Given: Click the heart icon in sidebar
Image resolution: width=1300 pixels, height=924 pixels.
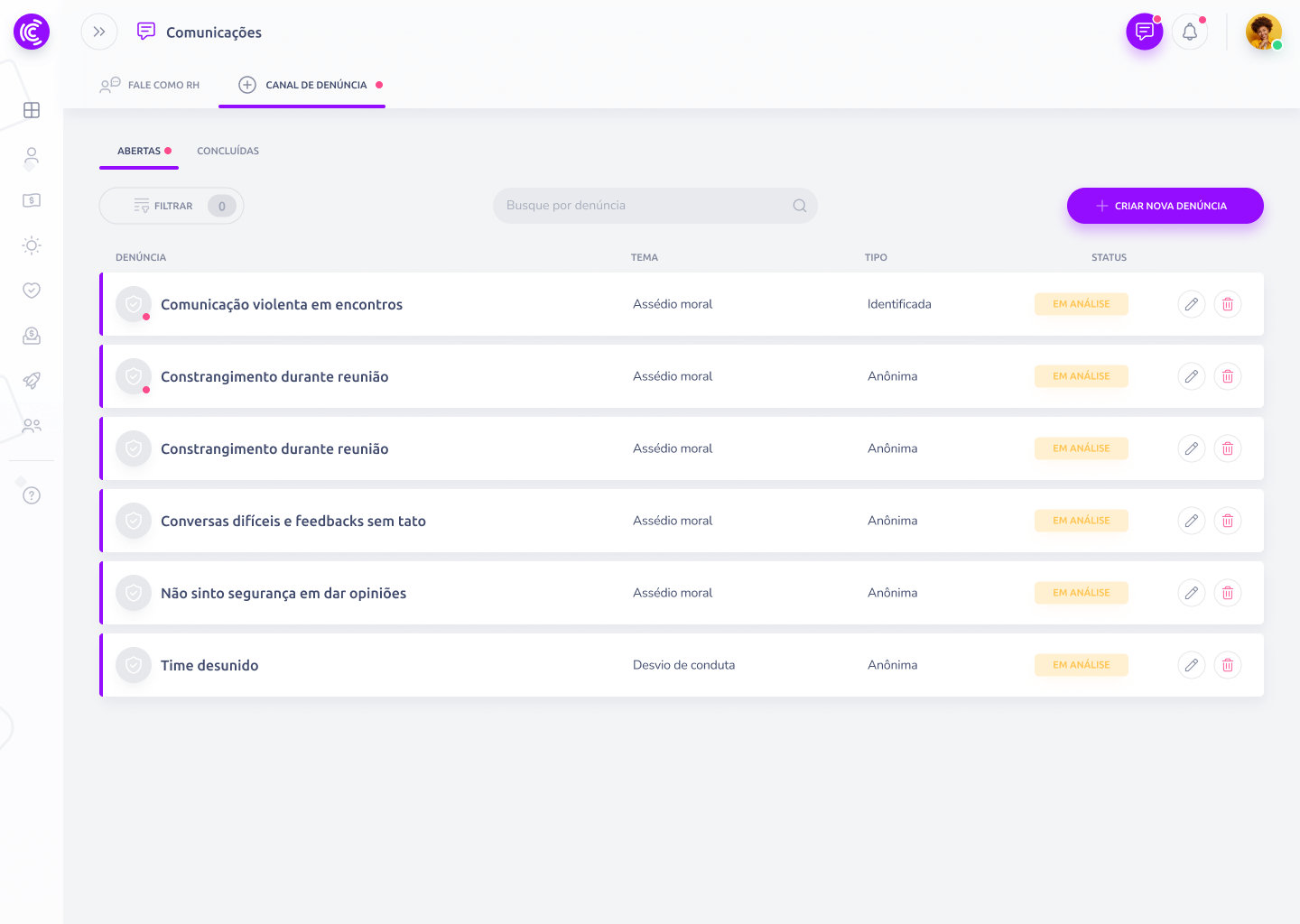Looking at the screenshot, I should tap(32, 291).
